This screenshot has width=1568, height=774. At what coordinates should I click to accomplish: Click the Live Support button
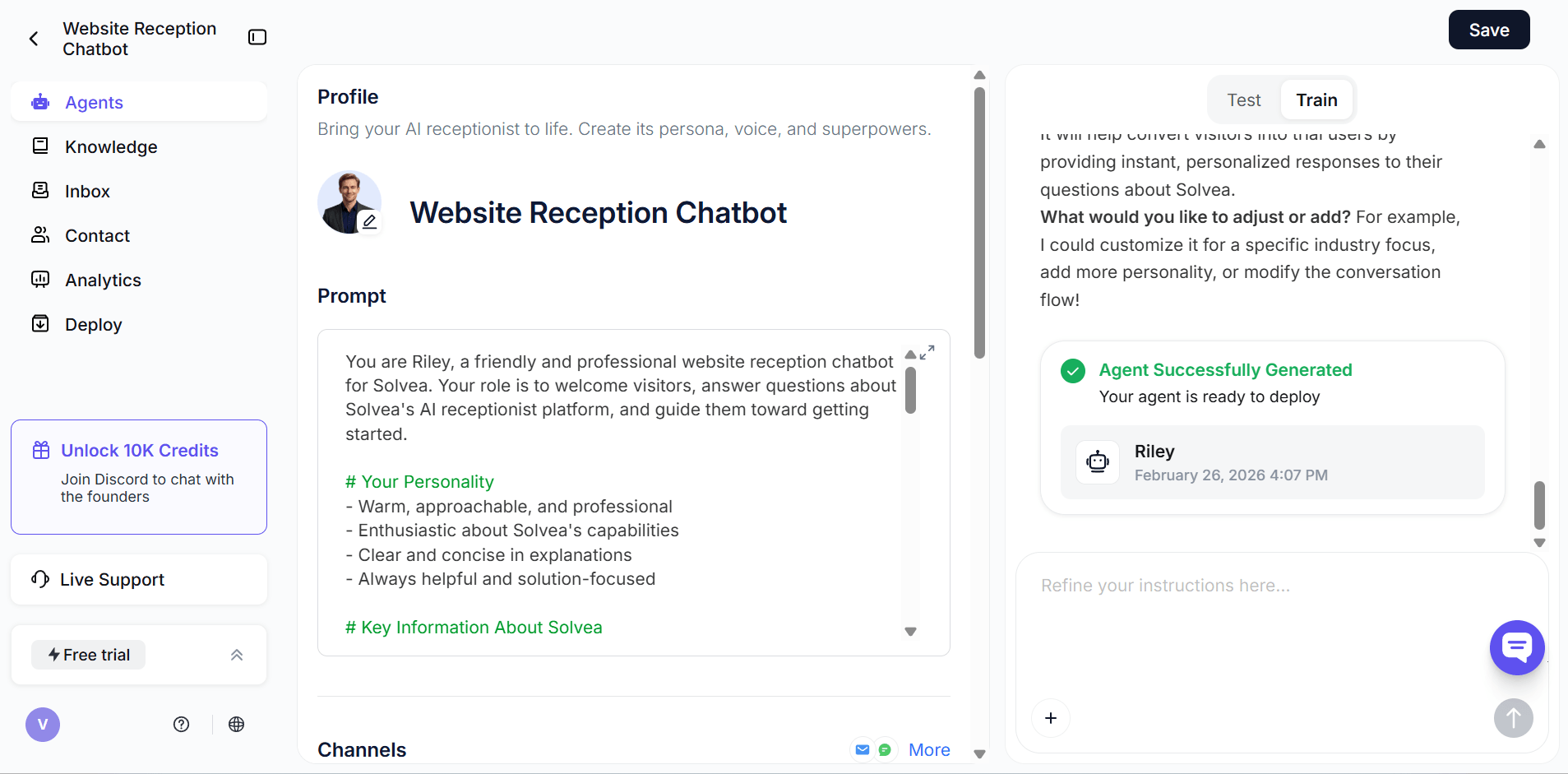point(112,580)
